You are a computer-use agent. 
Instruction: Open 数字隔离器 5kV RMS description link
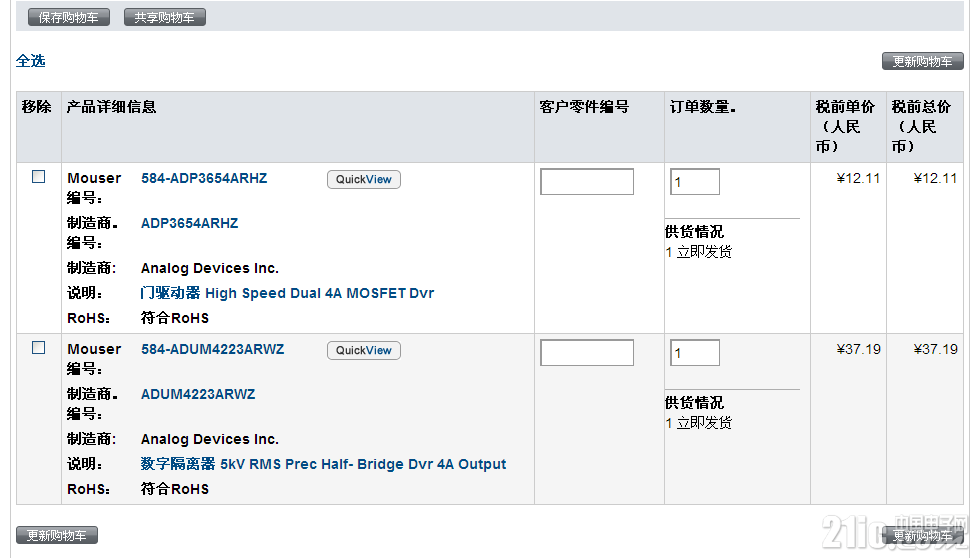point(323,464)
